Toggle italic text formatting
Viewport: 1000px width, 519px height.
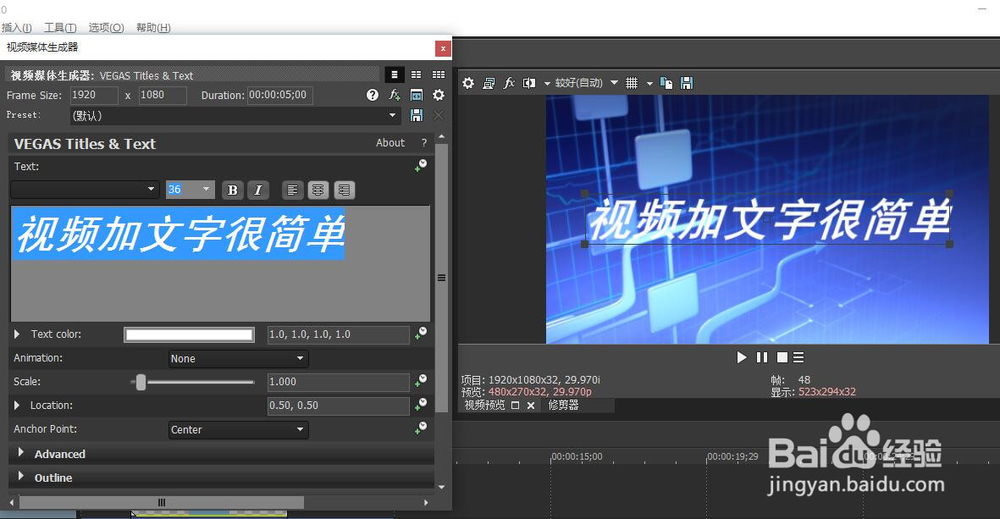tap(258, 190)
